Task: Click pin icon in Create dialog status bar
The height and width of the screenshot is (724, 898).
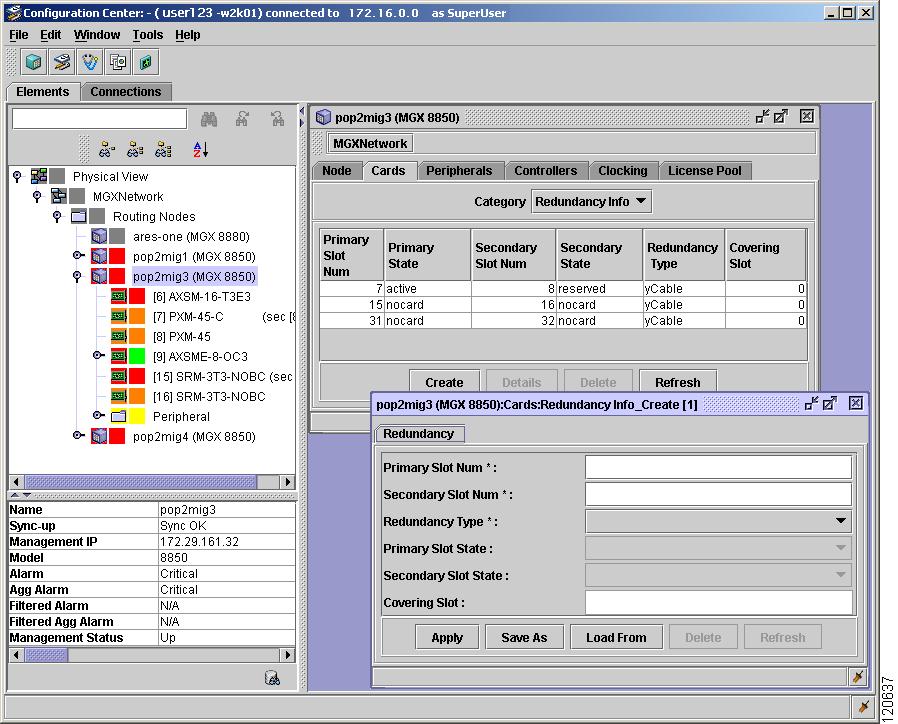Action: (857, 677)
